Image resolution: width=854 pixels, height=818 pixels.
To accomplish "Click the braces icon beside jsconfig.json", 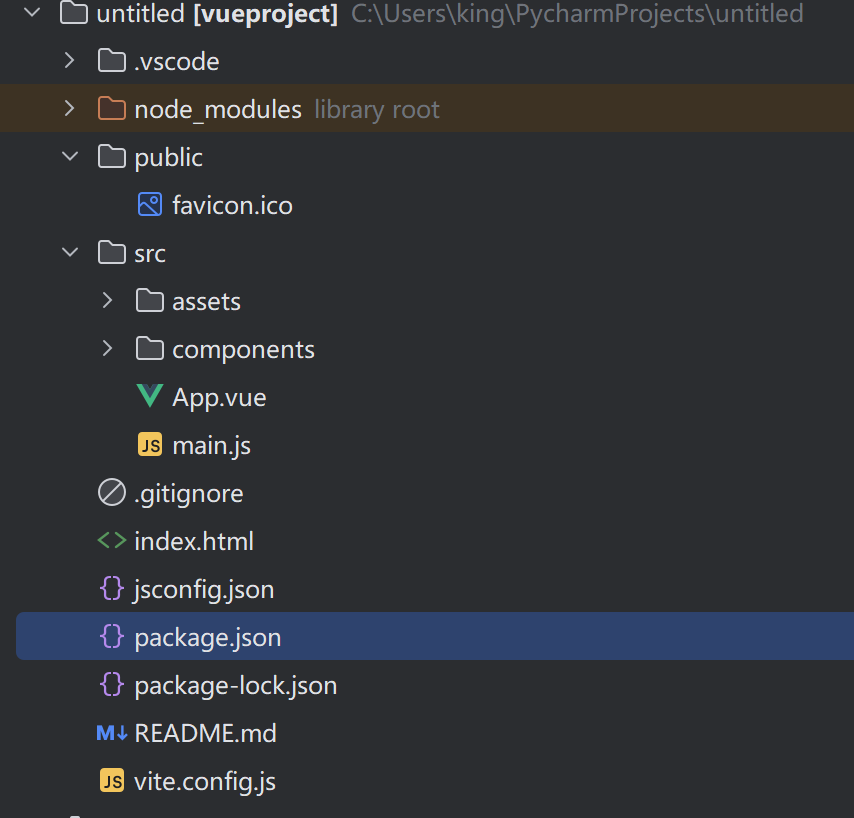I will point(111,589).
